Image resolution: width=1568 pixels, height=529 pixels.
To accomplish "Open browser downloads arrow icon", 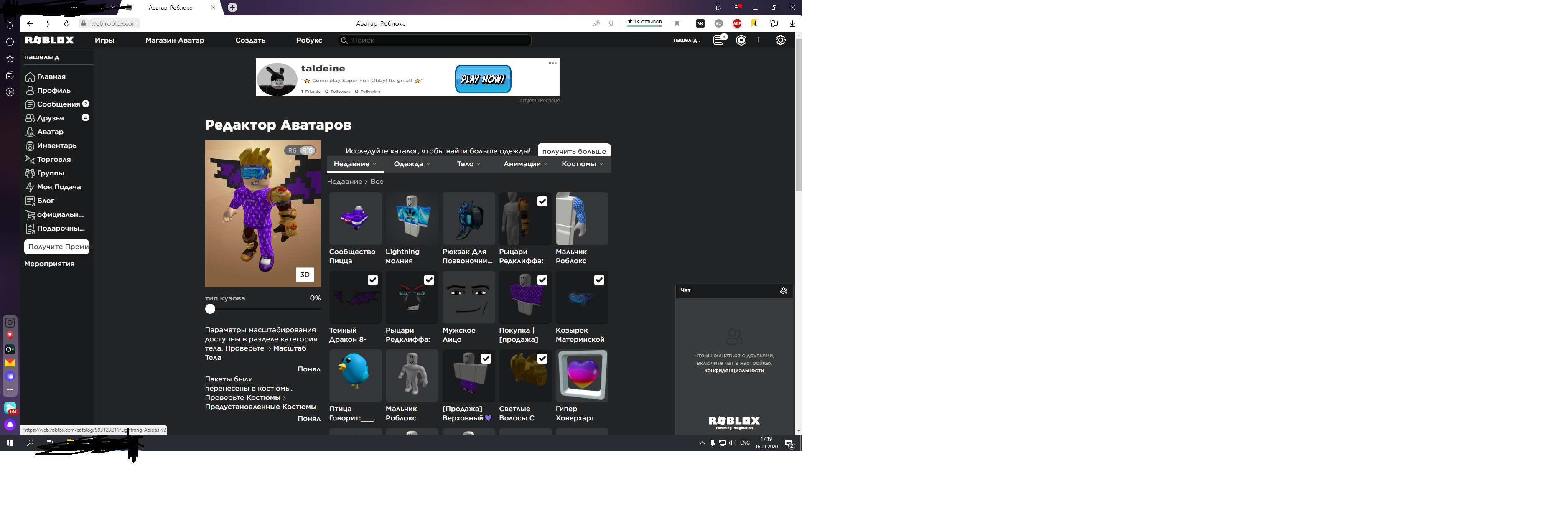I will coord(792,24).
